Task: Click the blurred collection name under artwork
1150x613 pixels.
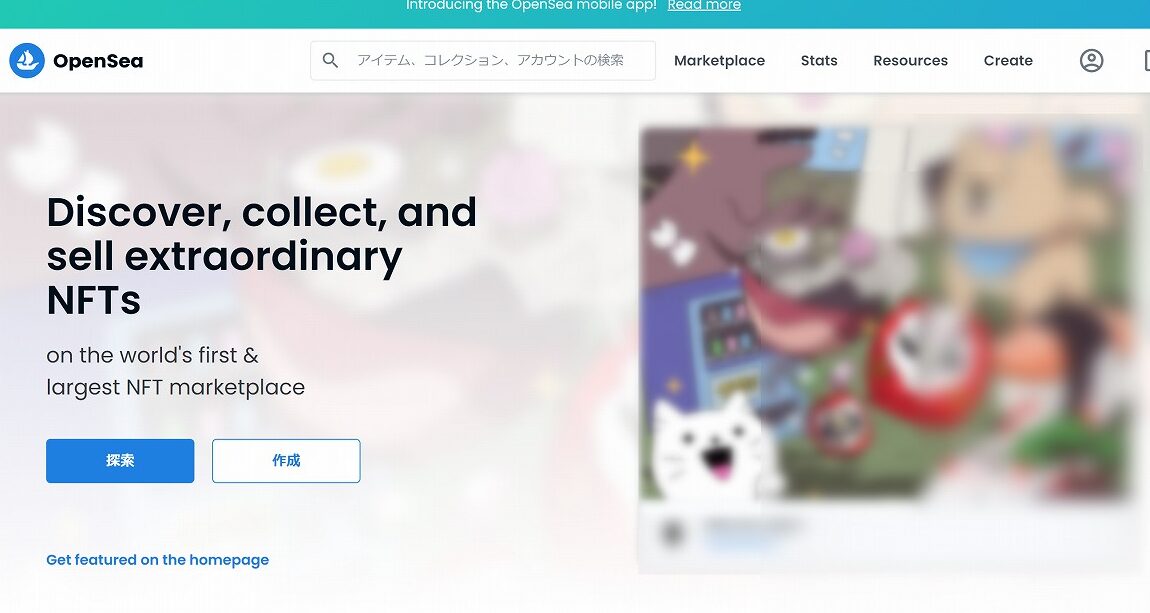Action: [752, 533]
